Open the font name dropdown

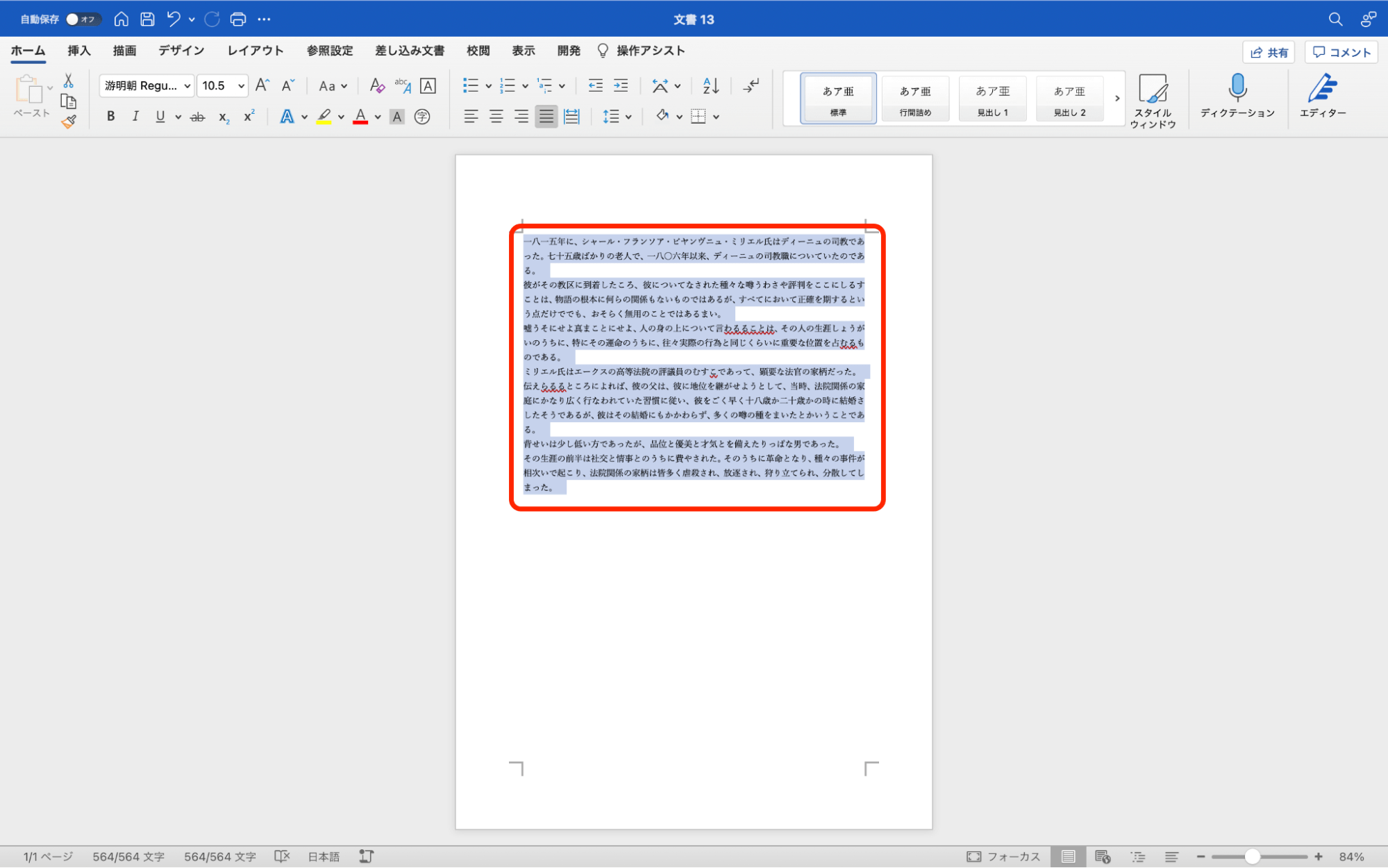[x=187, y=86]
